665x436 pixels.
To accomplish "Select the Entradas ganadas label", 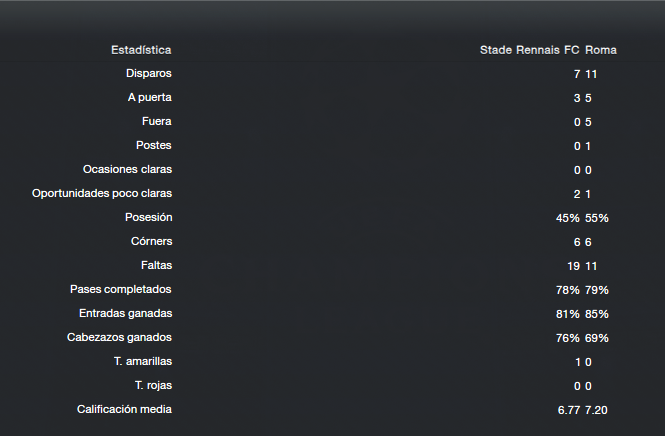I will point(126,313).
